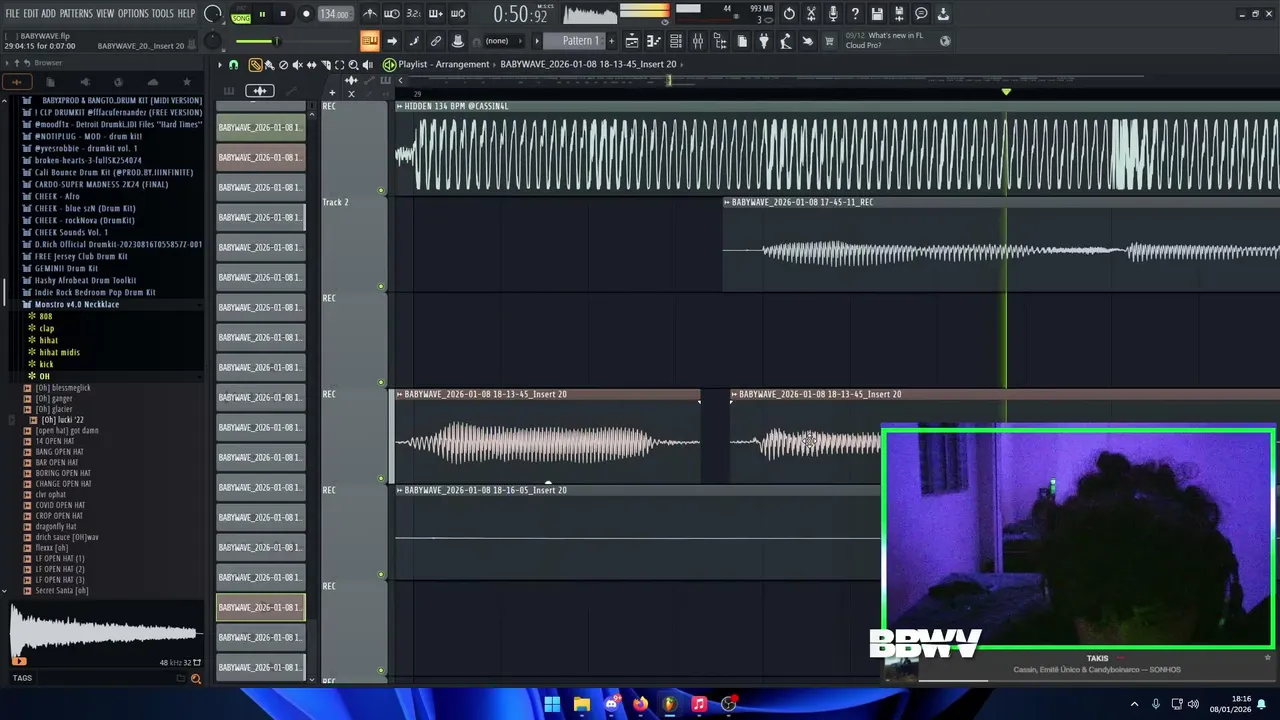The height and width of the screenshot is (720, 1280).
Task: Select the playlist paint brush tool
Action: pyautogui.click(x=270, y=65)
